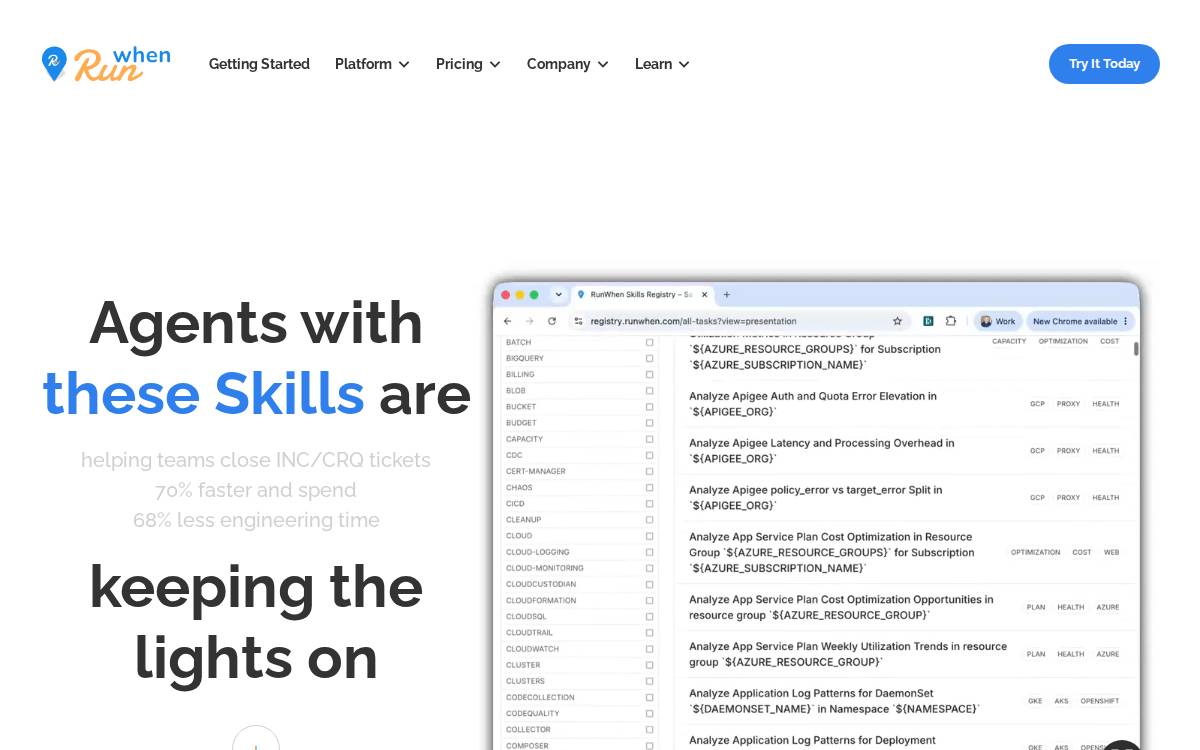This screenshot has height=750, width=1200.
Task: Select the RunWhen Skills Registry tab
Action: click(640, 295)
